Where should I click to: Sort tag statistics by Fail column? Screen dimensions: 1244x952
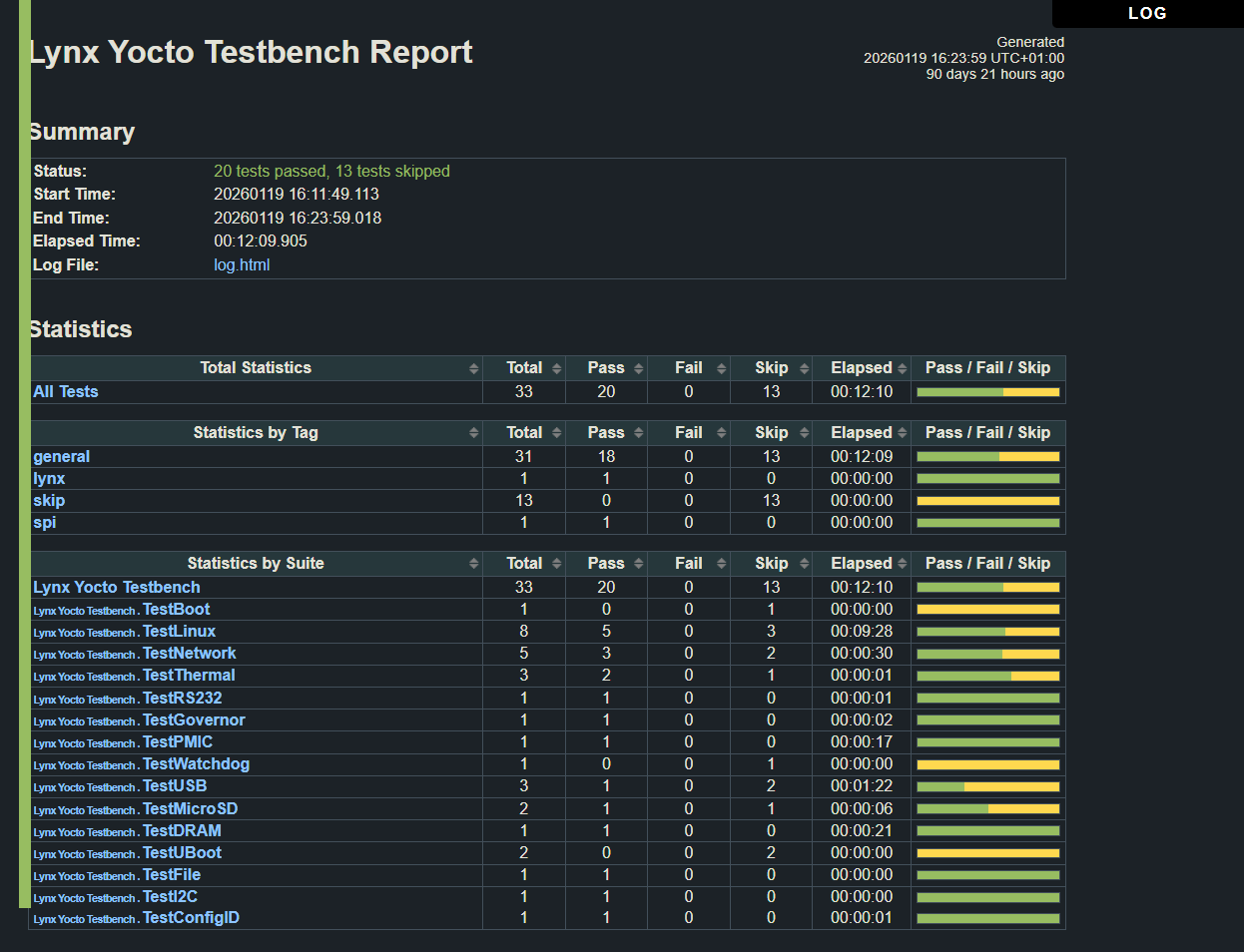point(721,433)
